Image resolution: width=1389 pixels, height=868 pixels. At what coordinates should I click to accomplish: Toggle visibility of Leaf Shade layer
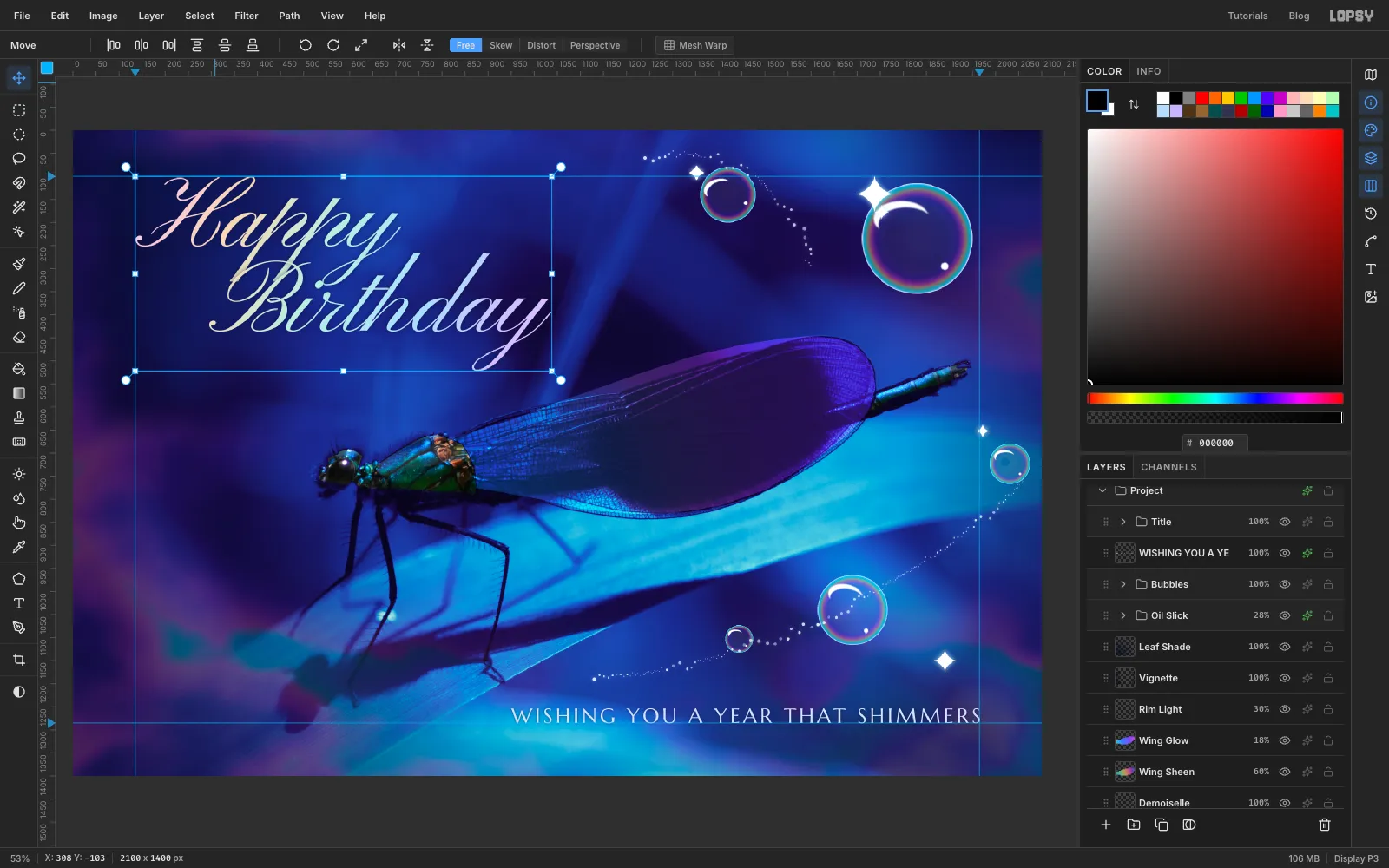point(1285,647)
